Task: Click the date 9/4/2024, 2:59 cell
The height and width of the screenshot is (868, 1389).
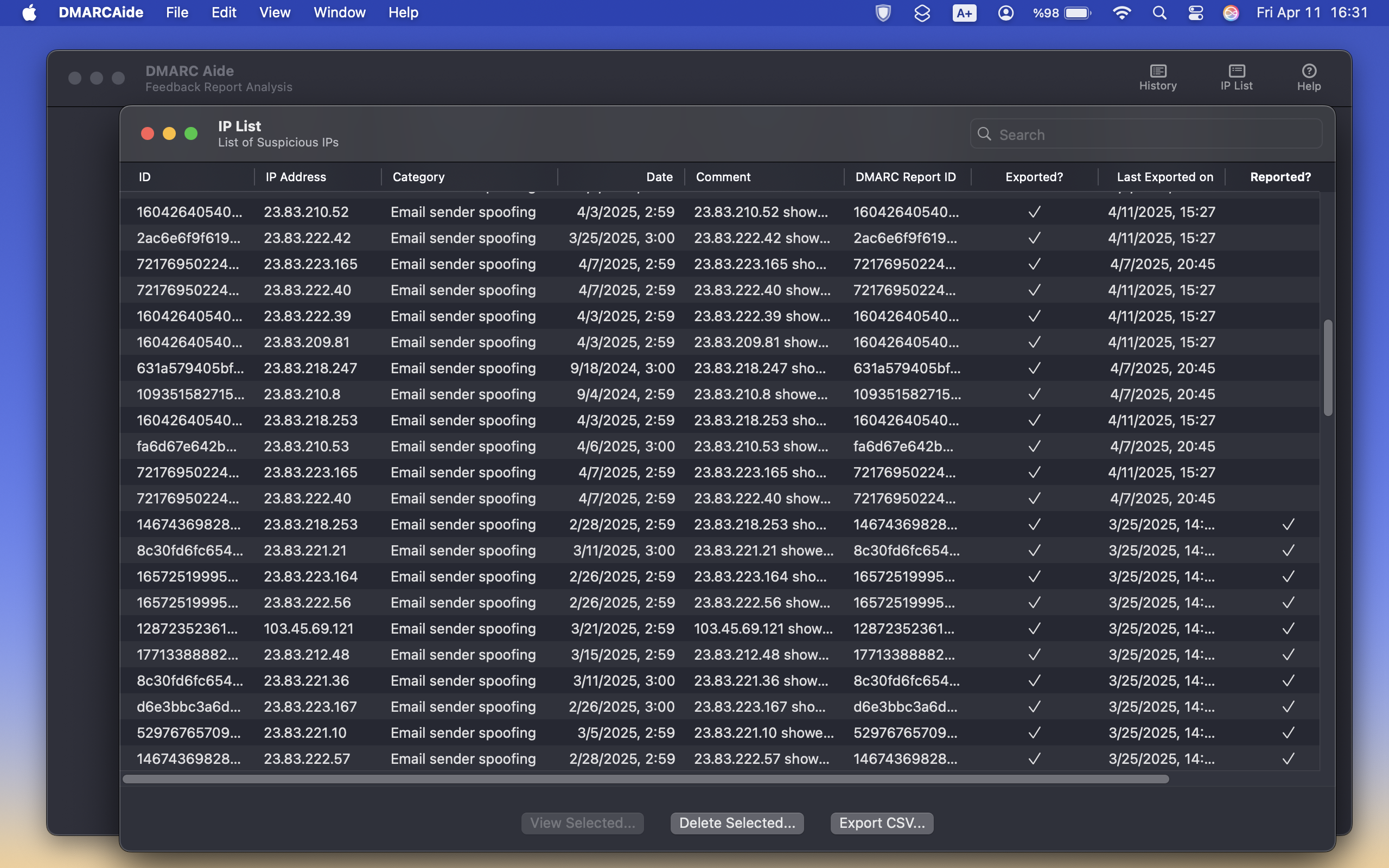Action: coord(626,394)
